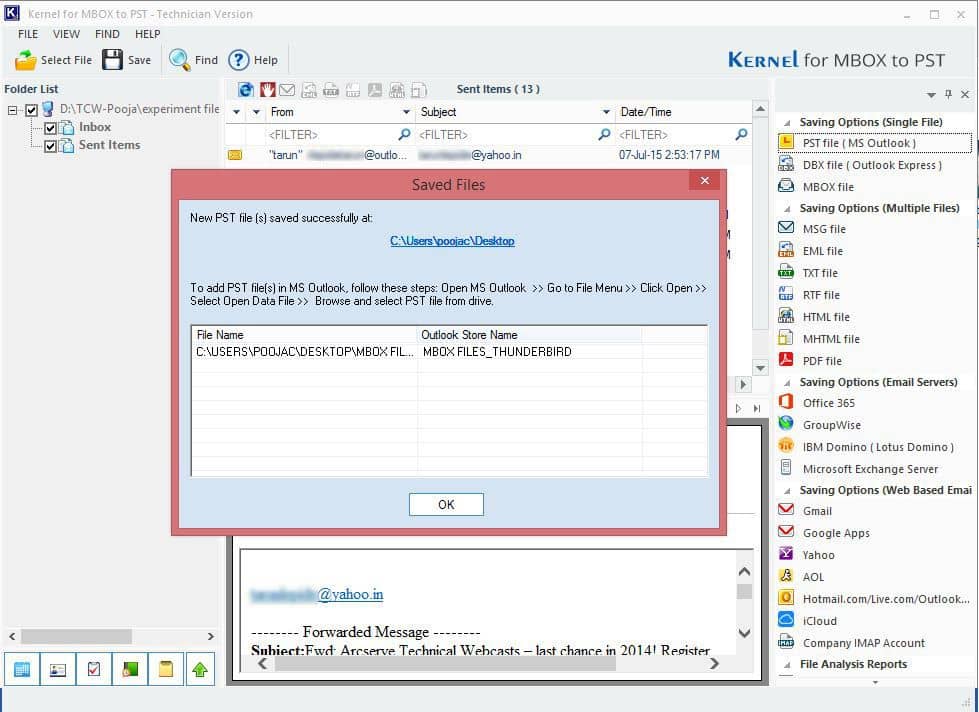
Task: Click the File Name column header
Action: point(304,335)
